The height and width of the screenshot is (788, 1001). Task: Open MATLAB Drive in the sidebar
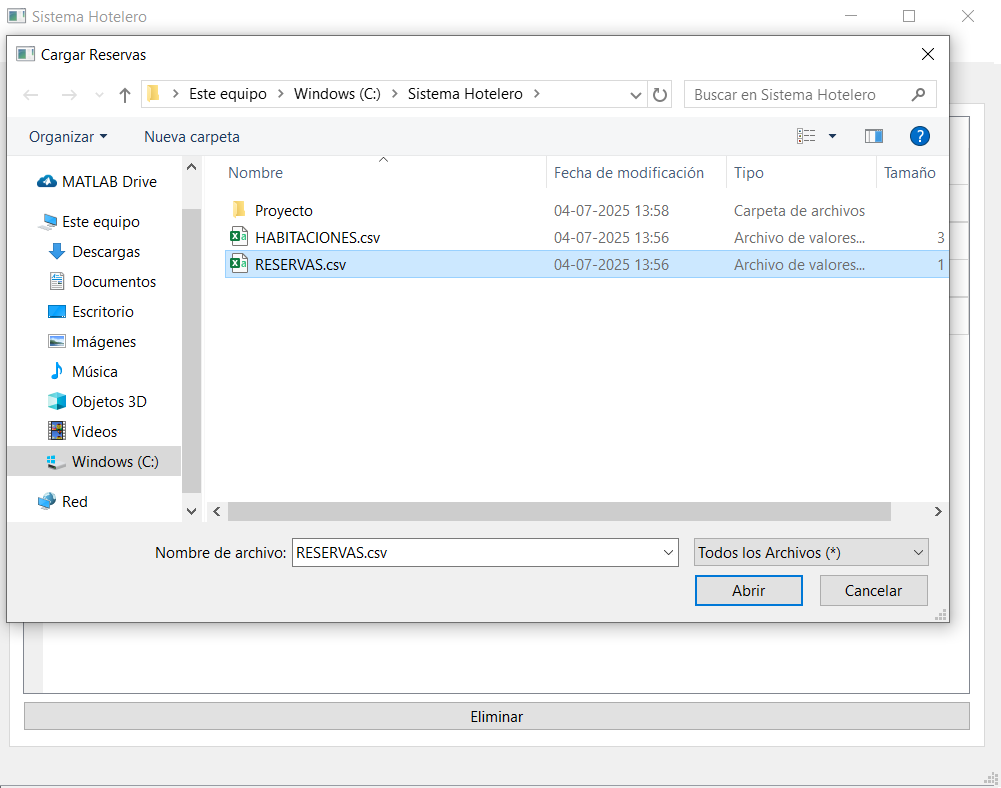[109, 182]
